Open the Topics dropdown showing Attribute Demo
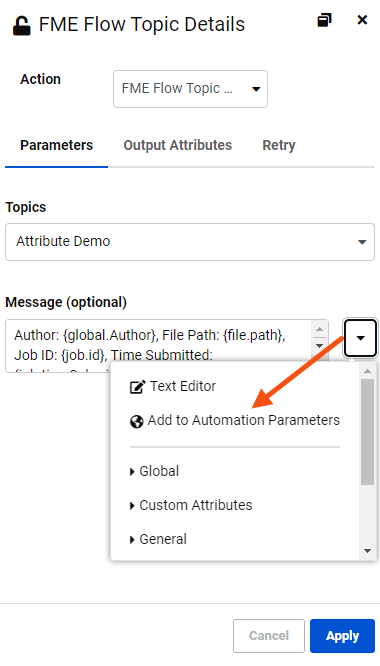380x666 pixels. point(190,242)
